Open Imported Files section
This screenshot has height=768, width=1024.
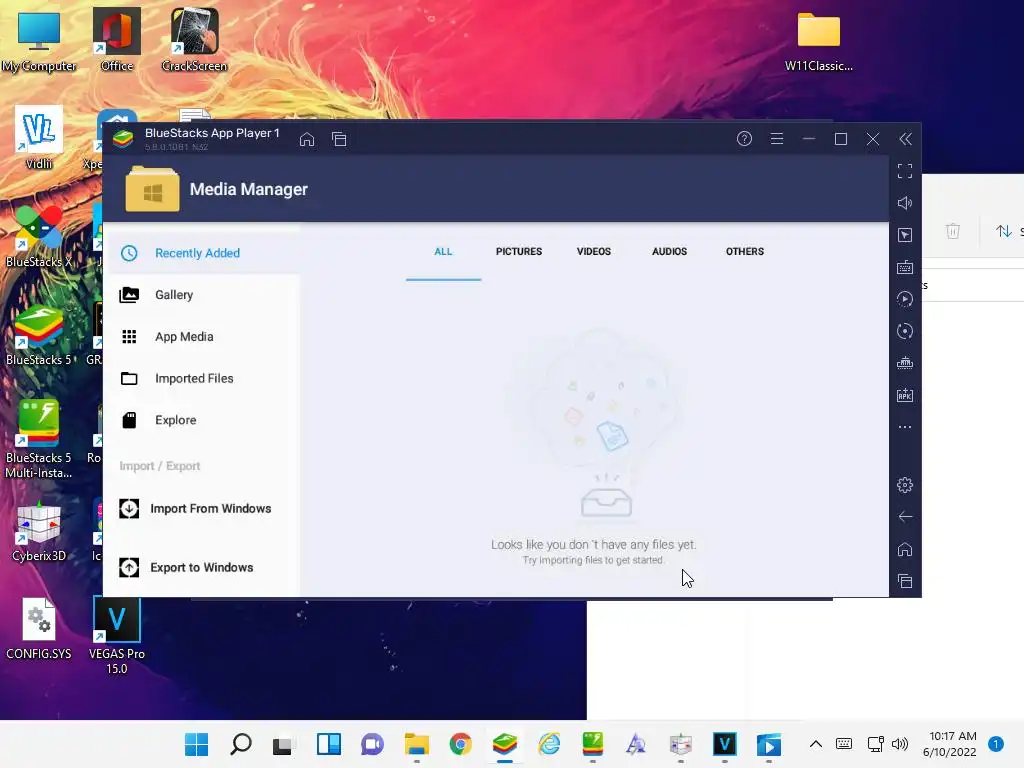click(x=202, y=378)
